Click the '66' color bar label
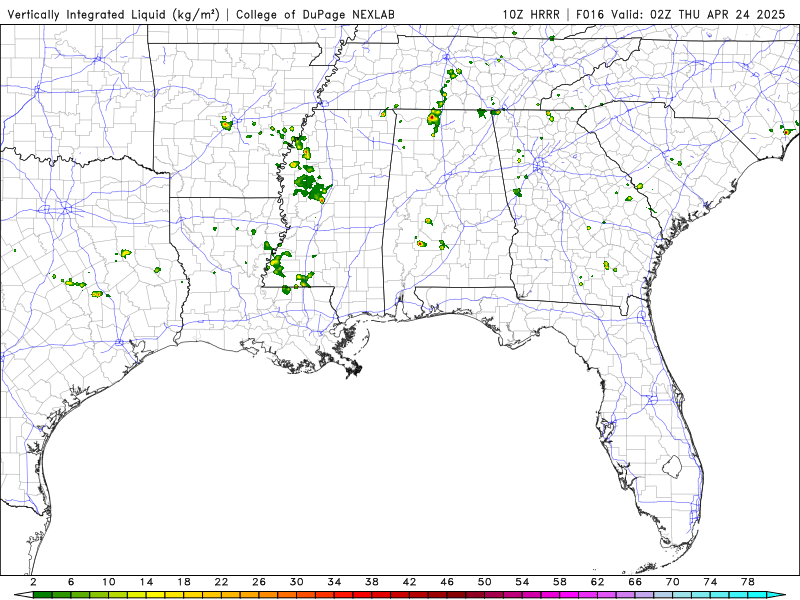The image size is (800, 600). coord(635,582)
